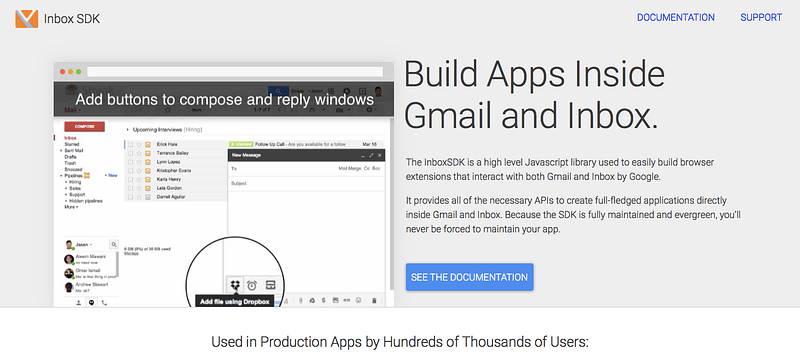Expand the Support pipeline in sidebar
The height and width of the screenshot is (361, 800).
(x=66, y=195)
